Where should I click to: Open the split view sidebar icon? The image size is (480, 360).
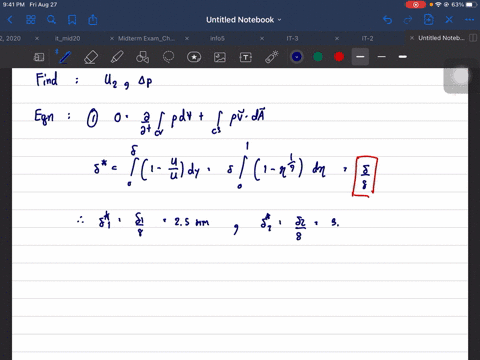[473, 38]
